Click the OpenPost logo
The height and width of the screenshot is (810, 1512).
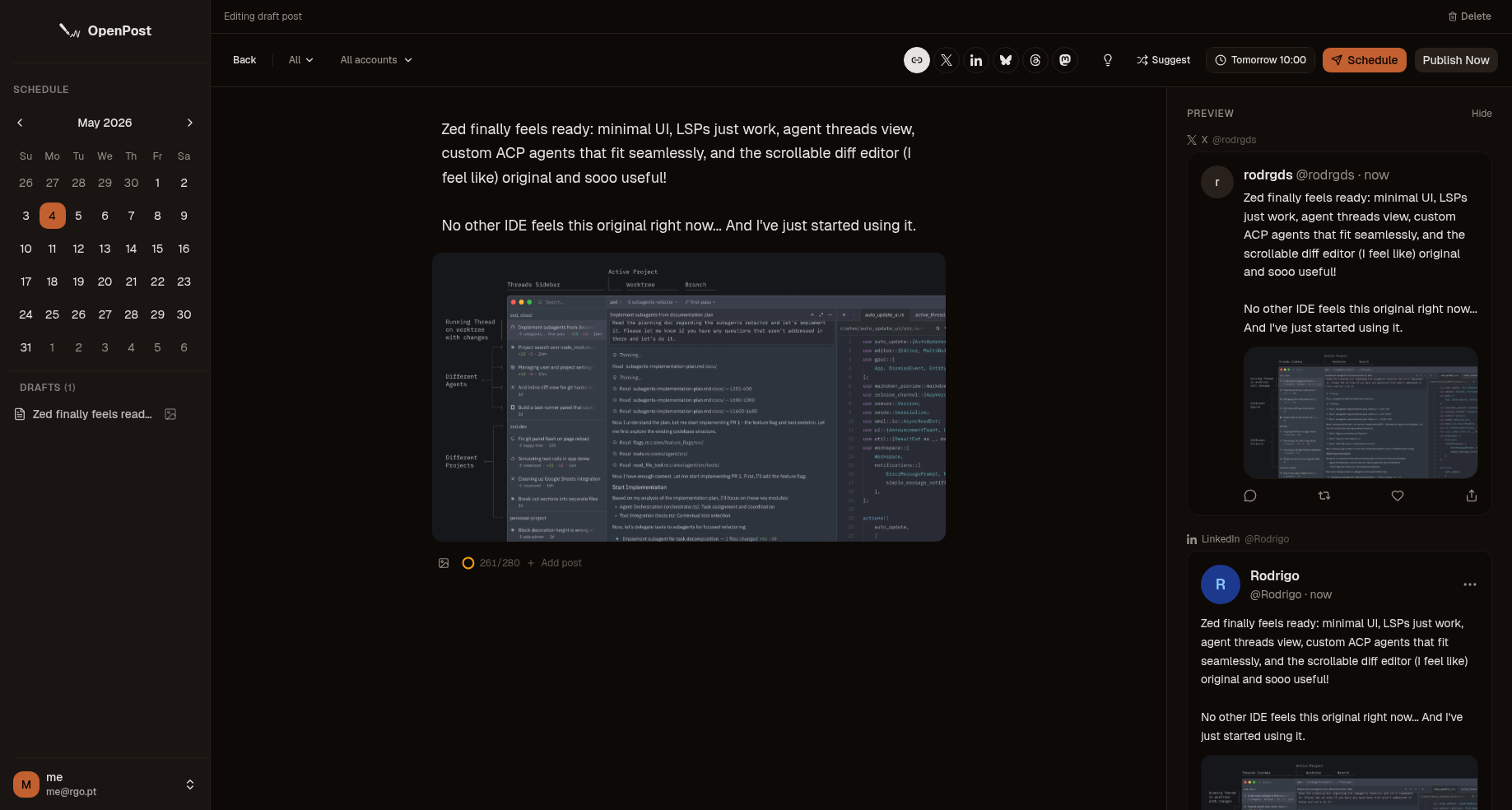tap(105, 30)
